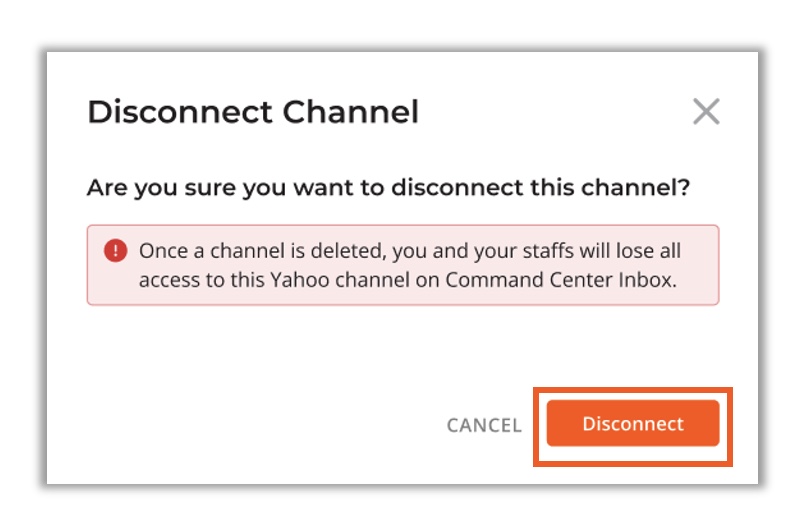Click the red exclamation warning icon

click(x=115, y=251)
